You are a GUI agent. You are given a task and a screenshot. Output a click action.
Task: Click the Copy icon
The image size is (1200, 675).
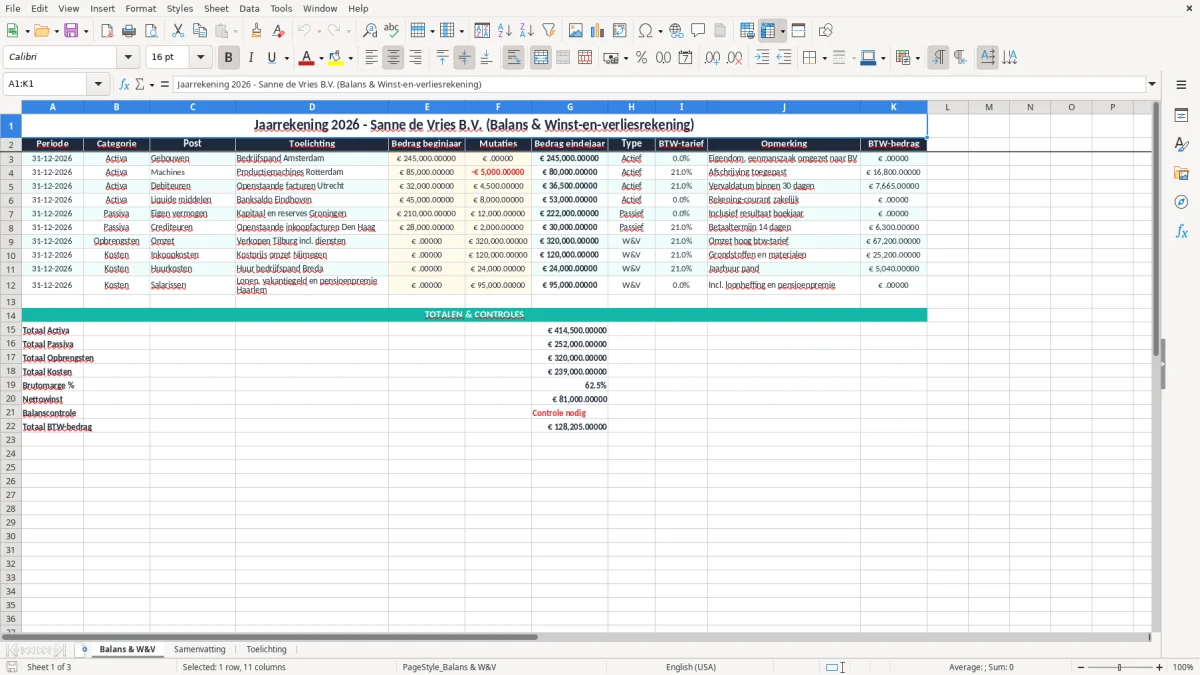tap(200, 31)
